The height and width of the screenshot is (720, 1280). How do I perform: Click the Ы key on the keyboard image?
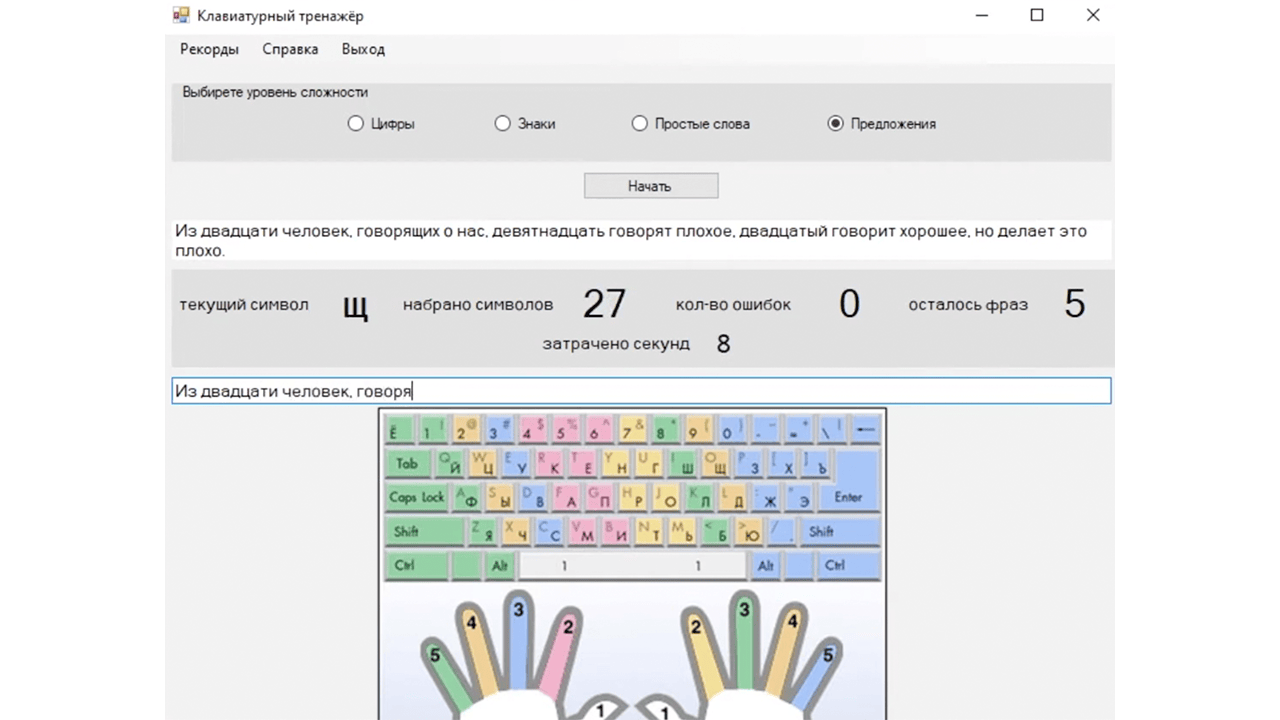501,497
